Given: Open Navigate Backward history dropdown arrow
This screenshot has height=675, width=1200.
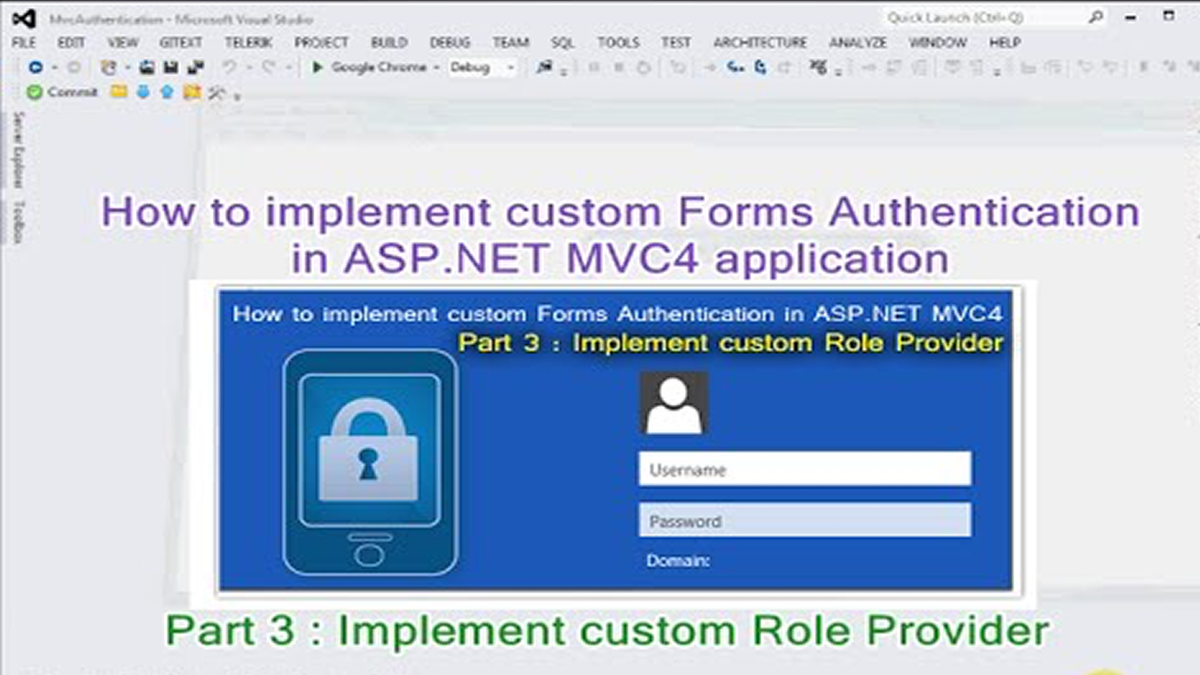Looking at the screenshot, I should pyautogui.click(x=54, y=68).
